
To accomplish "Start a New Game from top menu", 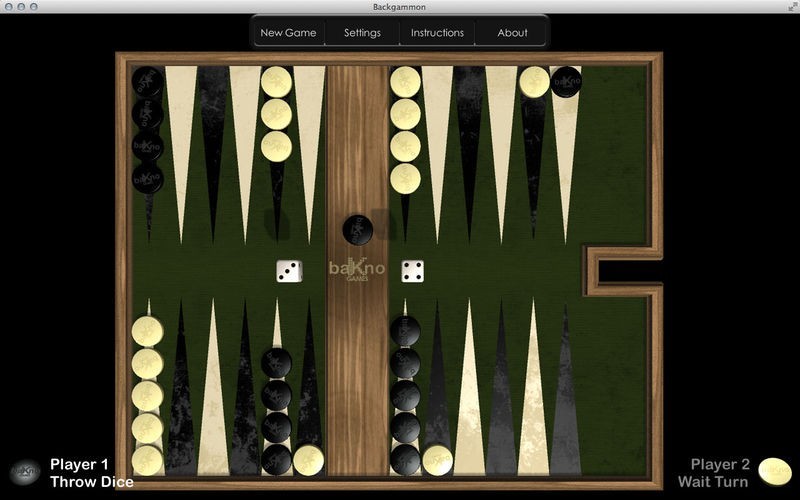I will pos(288,32).
